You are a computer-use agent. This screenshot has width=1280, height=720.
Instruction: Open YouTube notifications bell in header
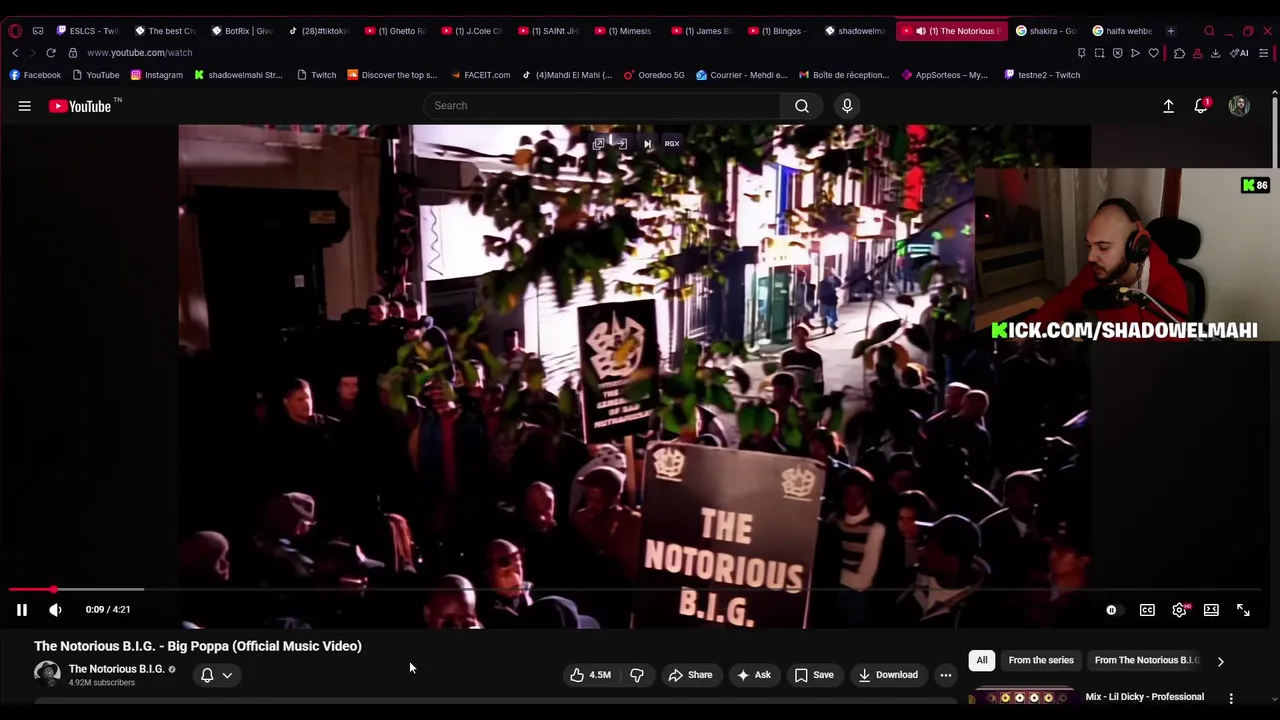[x=1201, y=106]
